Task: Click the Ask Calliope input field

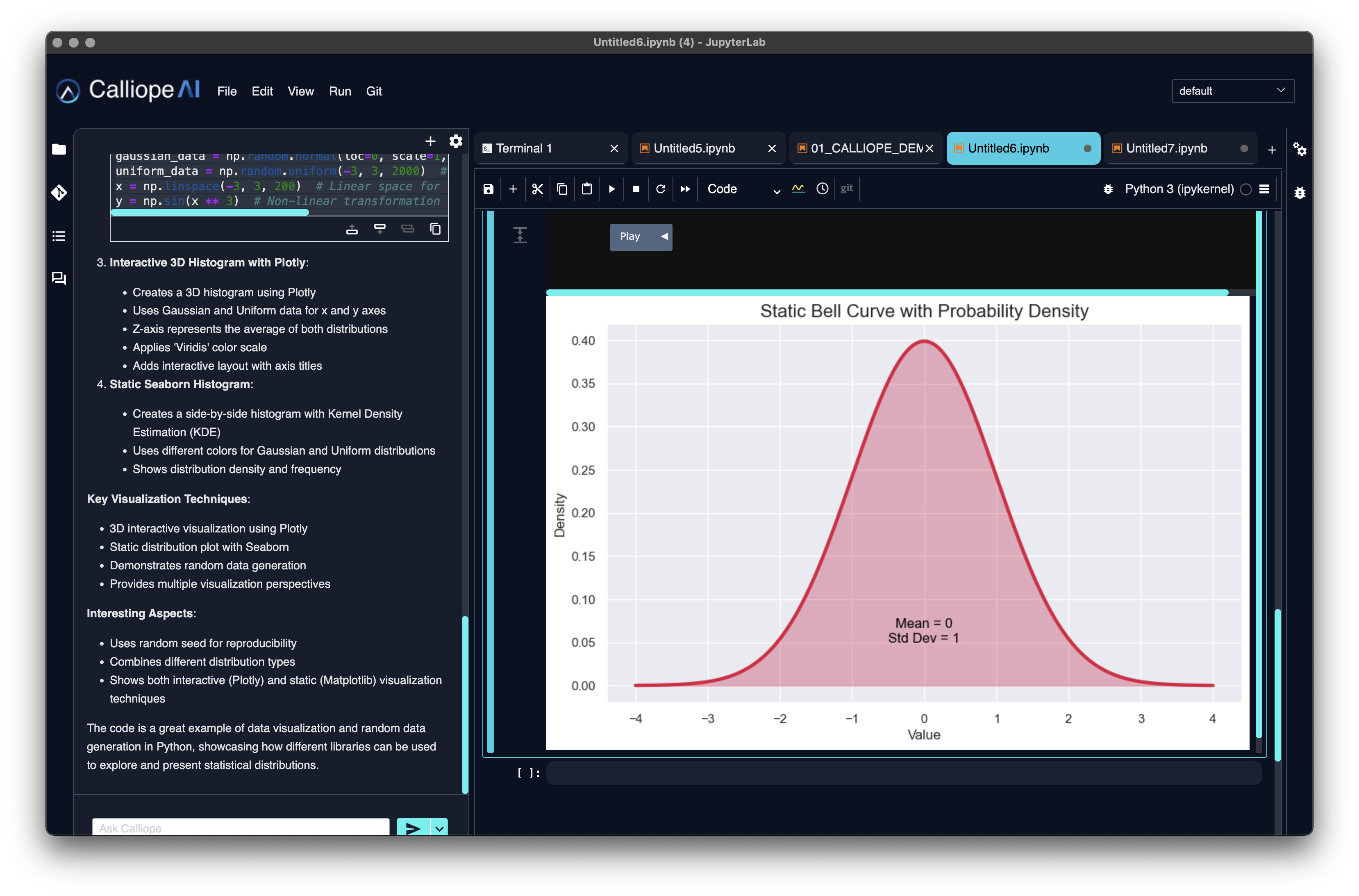Action: tap(241, 828)
